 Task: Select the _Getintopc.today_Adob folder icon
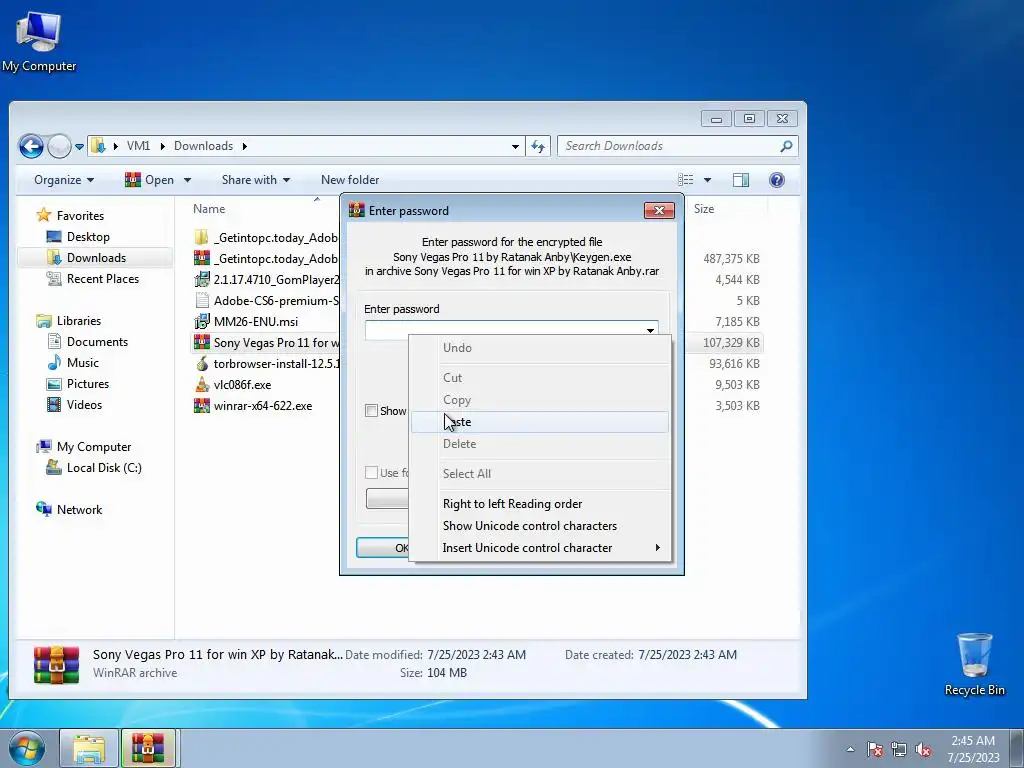pyautogui.click(x=202, y=238)
